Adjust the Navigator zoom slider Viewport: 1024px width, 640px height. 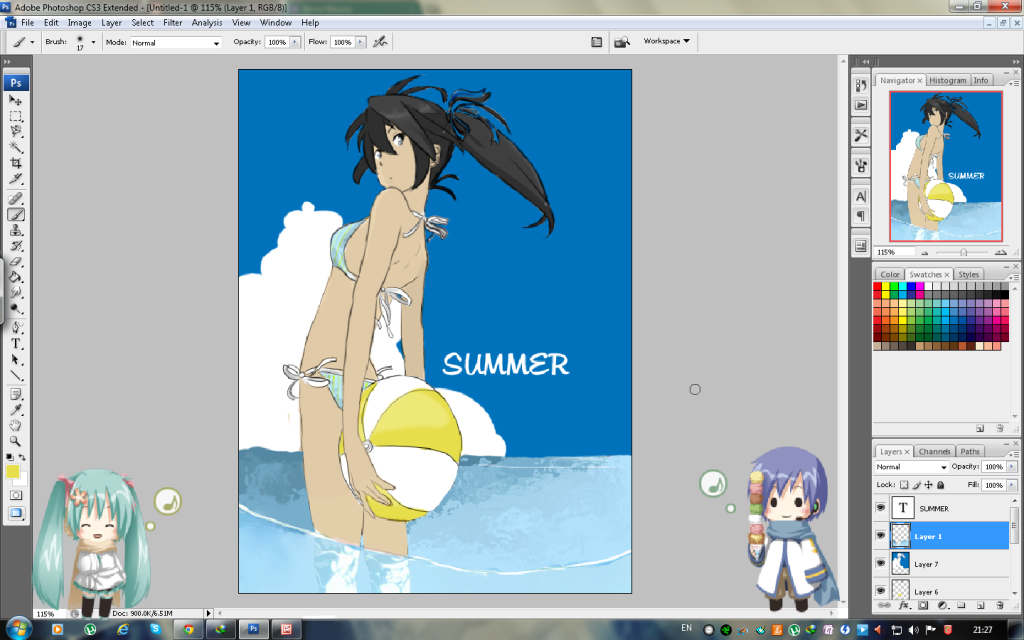tap(963, 252)
